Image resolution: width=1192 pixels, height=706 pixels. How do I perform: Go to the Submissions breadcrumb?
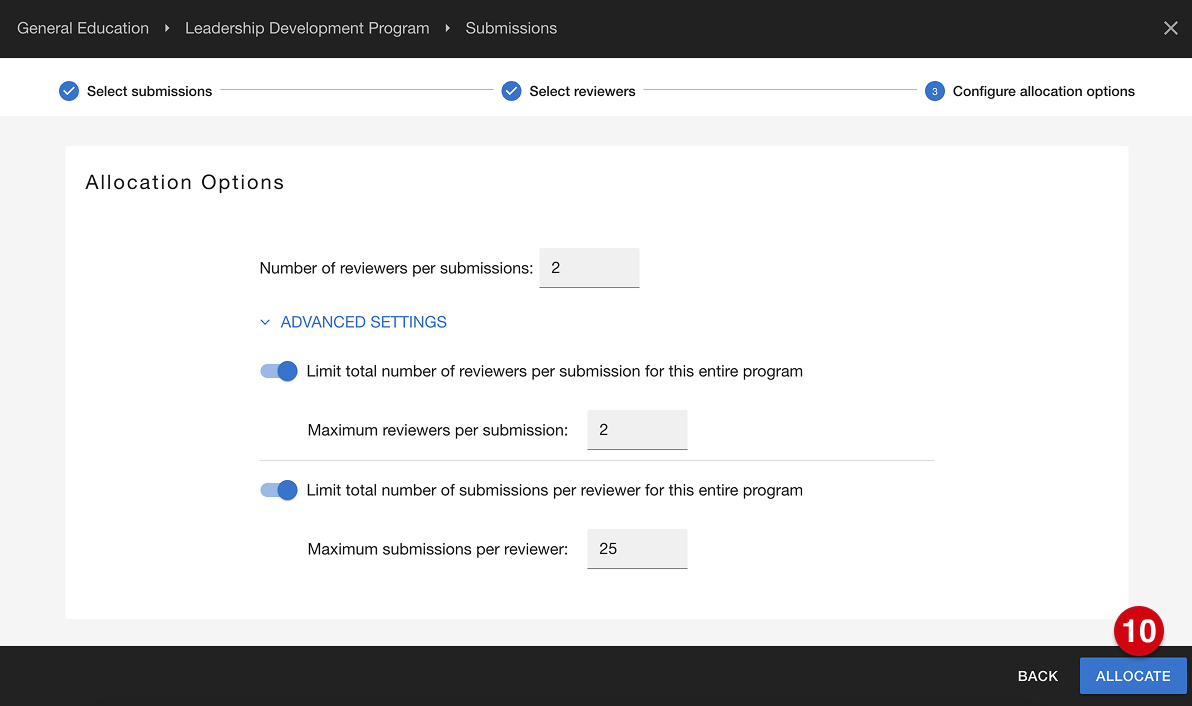click(x=511, y=28)
